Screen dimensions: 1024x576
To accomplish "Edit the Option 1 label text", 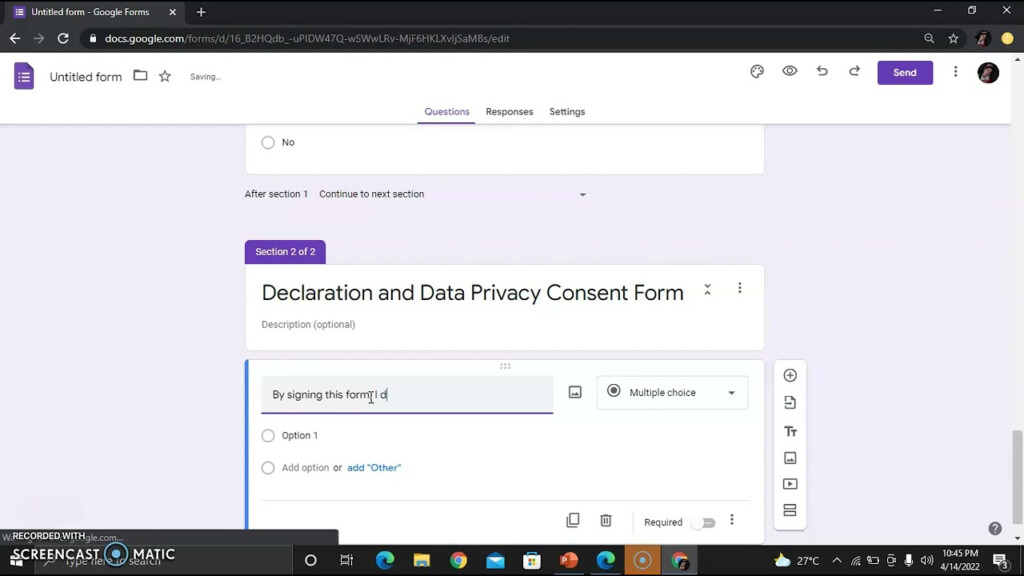I will [x=300, y=436].
